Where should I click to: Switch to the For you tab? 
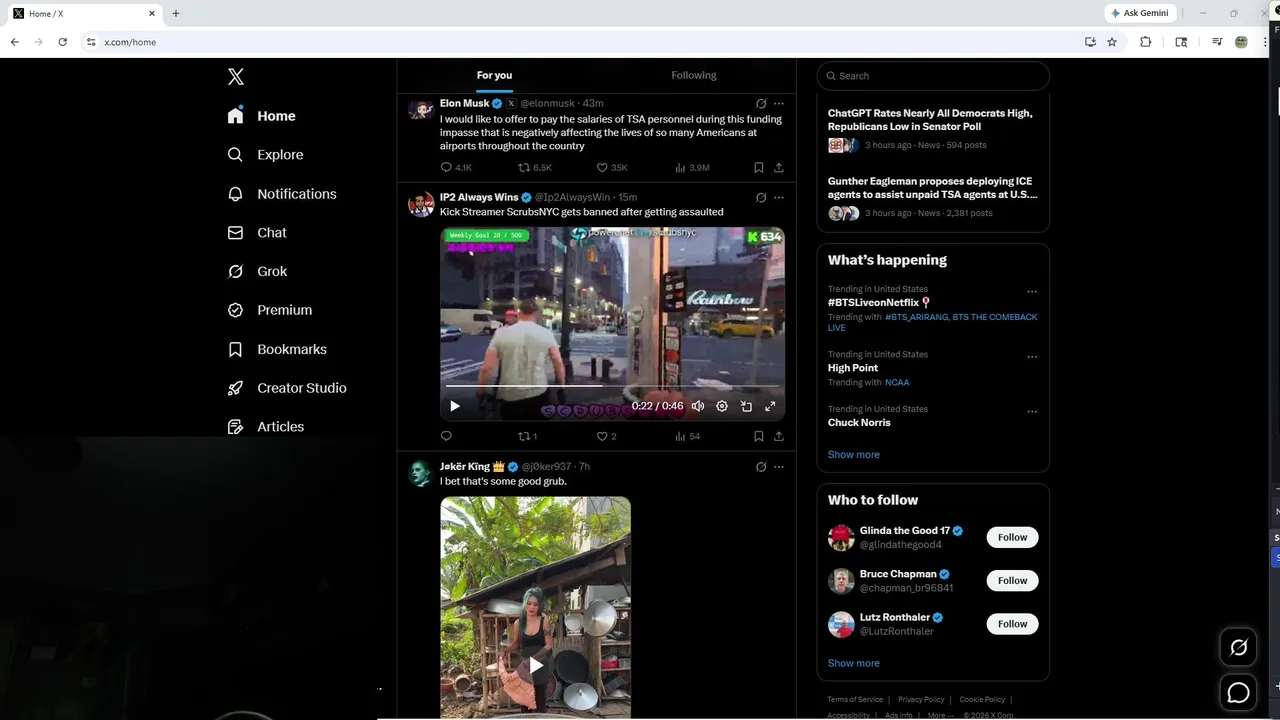click(494, 75)
